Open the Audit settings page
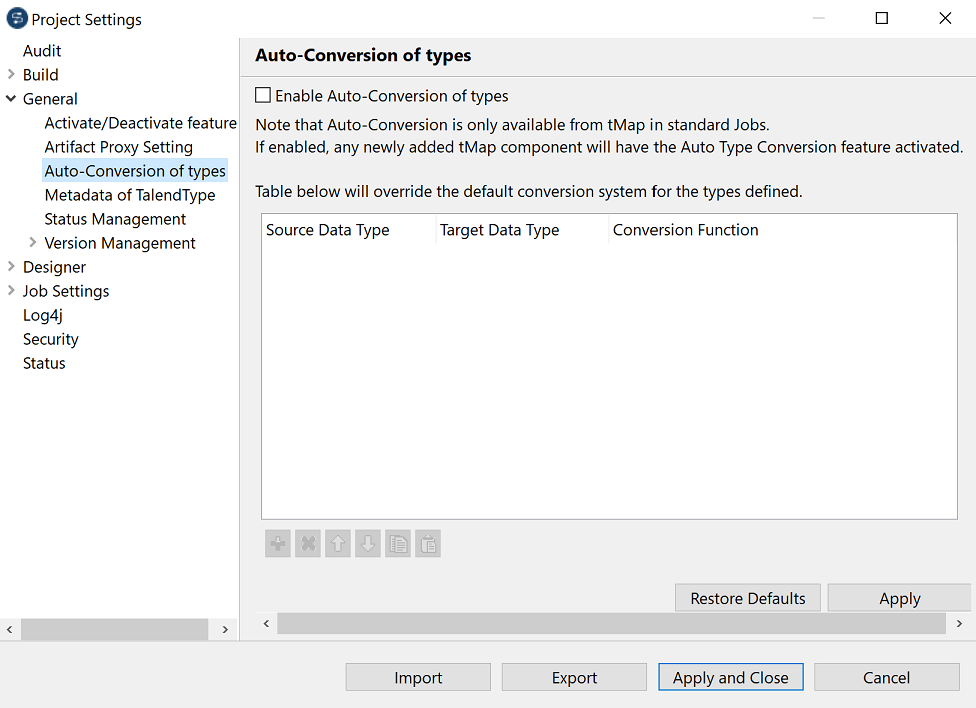This screenshot has height=708, width=976. point(42,50)
